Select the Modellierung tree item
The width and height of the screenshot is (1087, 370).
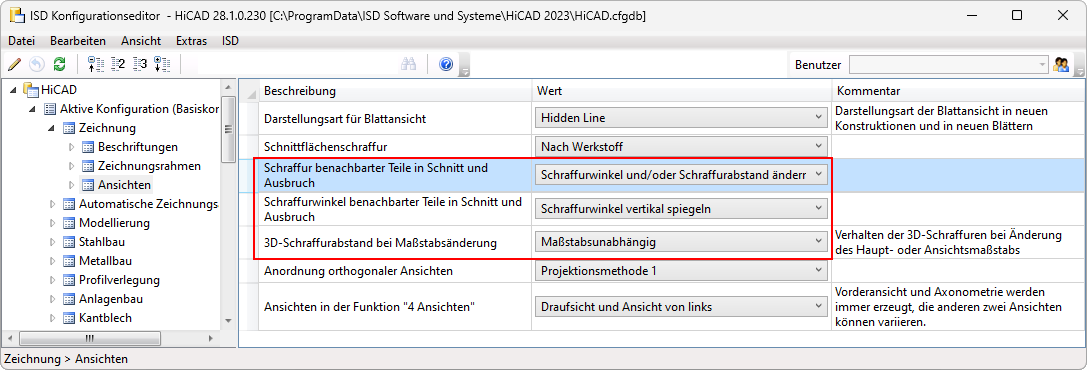tap(114, 223)
